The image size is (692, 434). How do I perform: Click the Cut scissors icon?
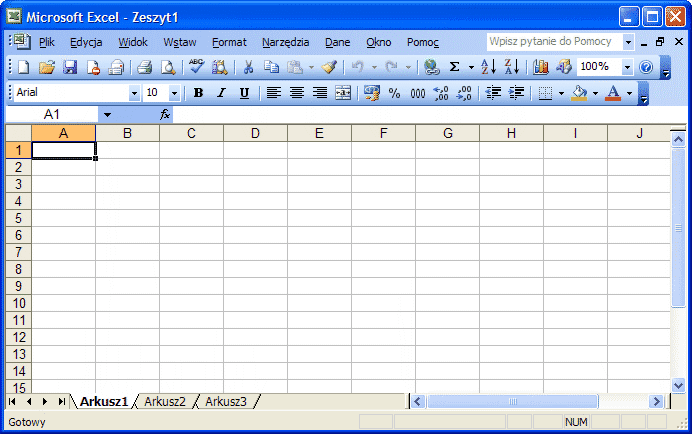[248, 67]
